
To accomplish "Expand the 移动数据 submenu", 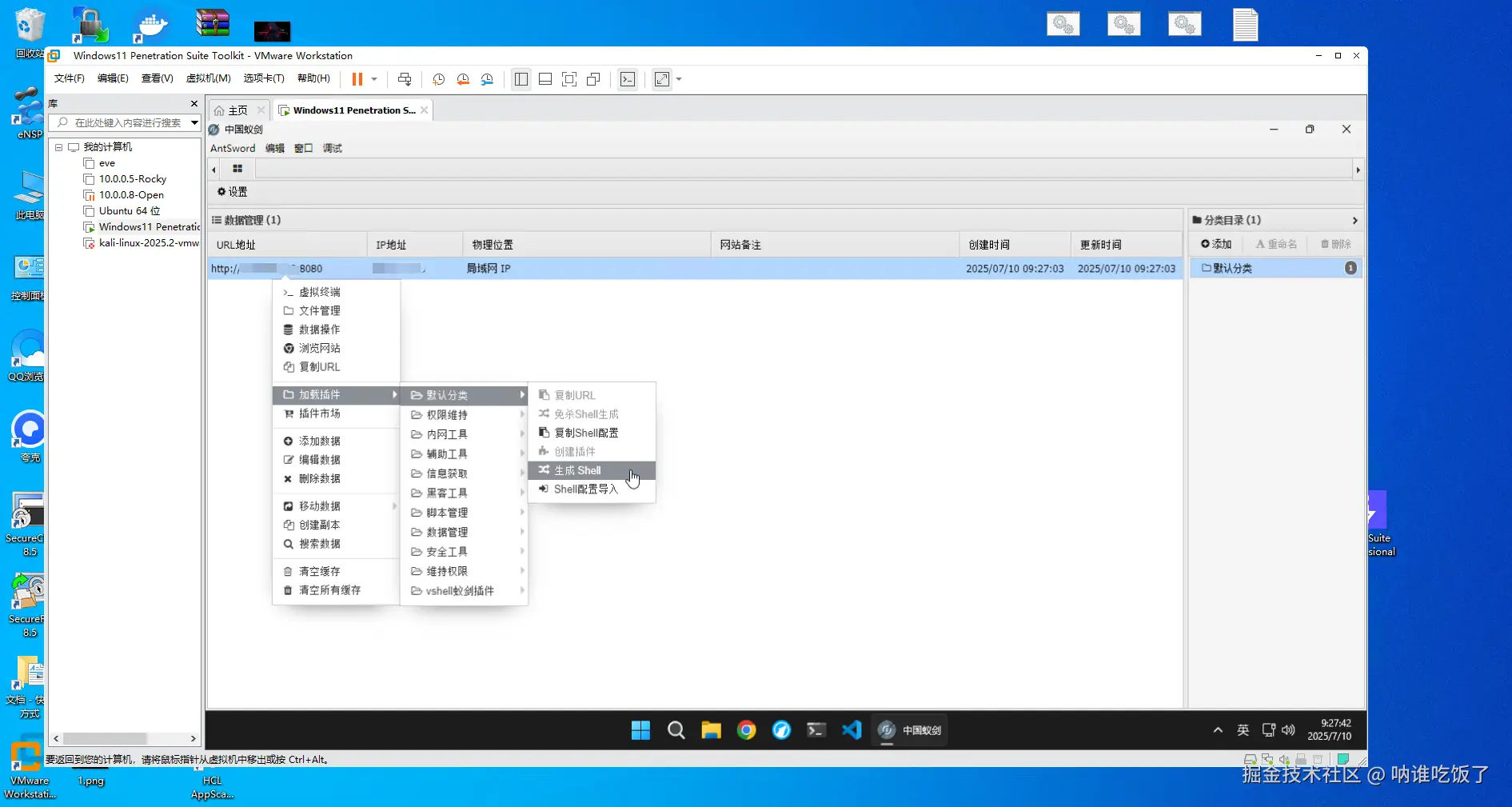I will [336, 506].
